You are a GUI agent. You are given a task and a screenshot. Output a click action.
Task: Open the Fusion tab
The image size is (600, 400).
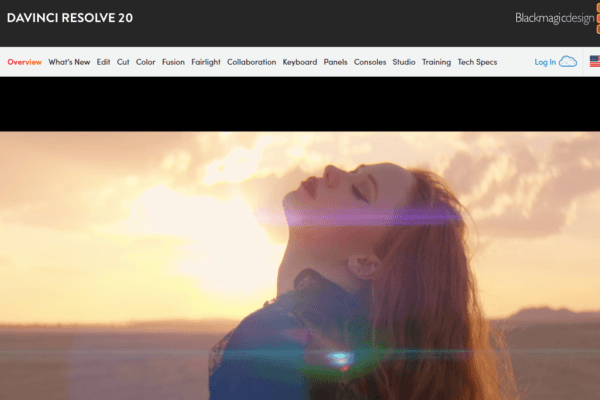173,62
